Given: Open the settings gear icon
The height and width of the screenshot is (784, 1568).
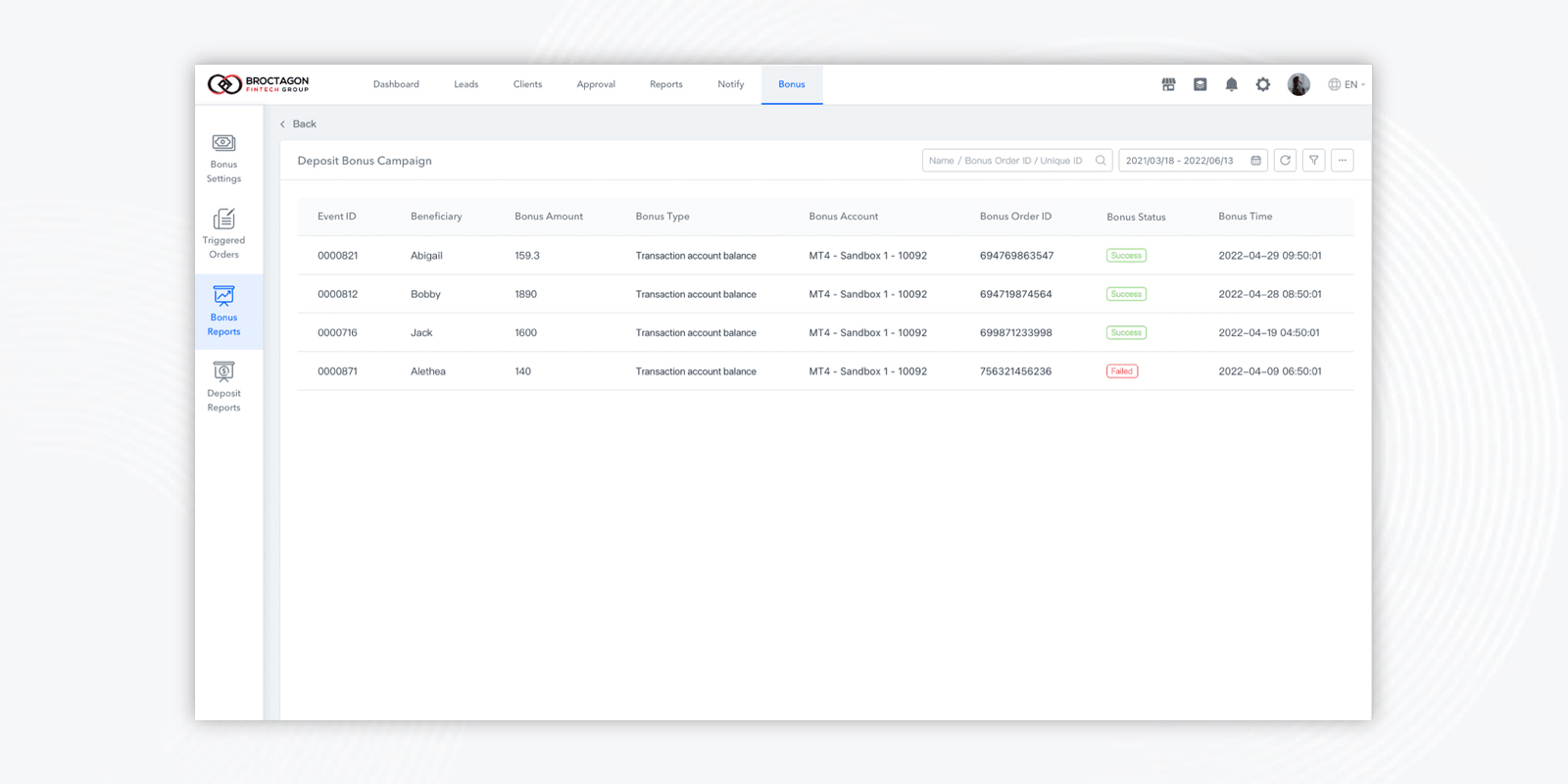Looking at the screenshot, I should click(x=1263, y=84).
